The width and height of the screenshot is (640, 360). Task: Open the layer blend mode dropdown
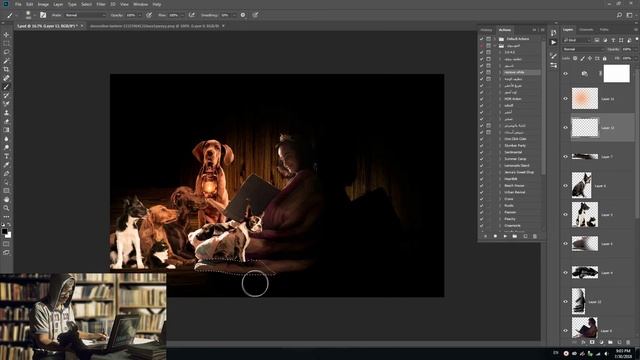[583, 49]
